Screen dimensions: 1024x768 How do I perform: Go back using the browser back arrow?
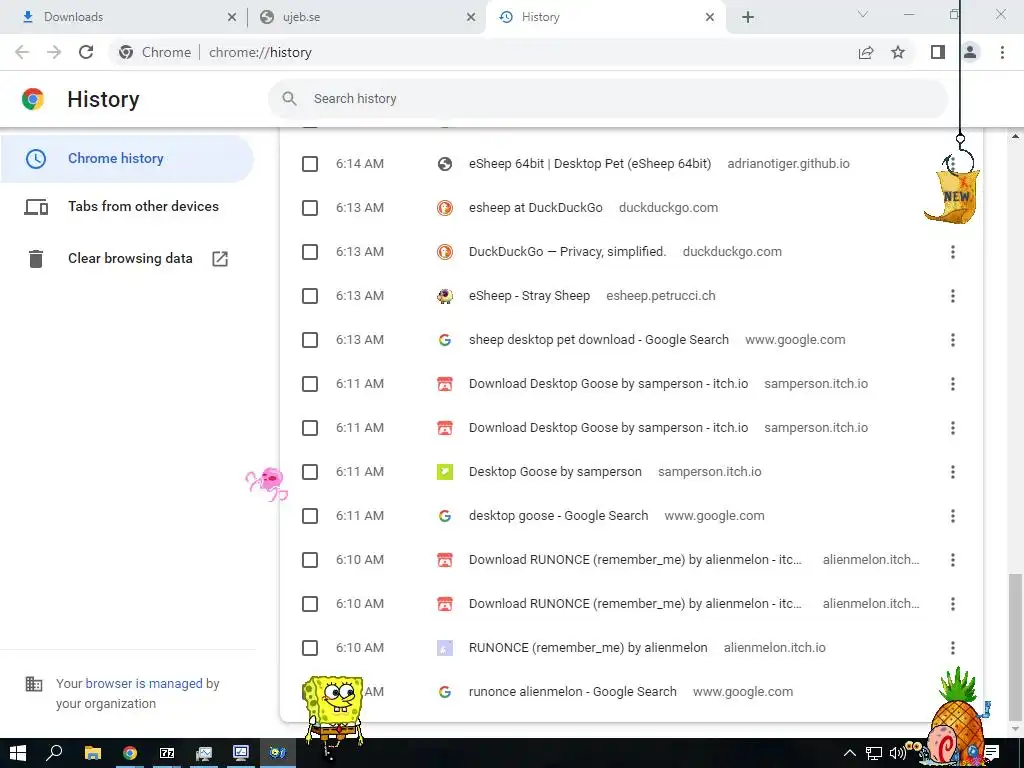(22, 52)
